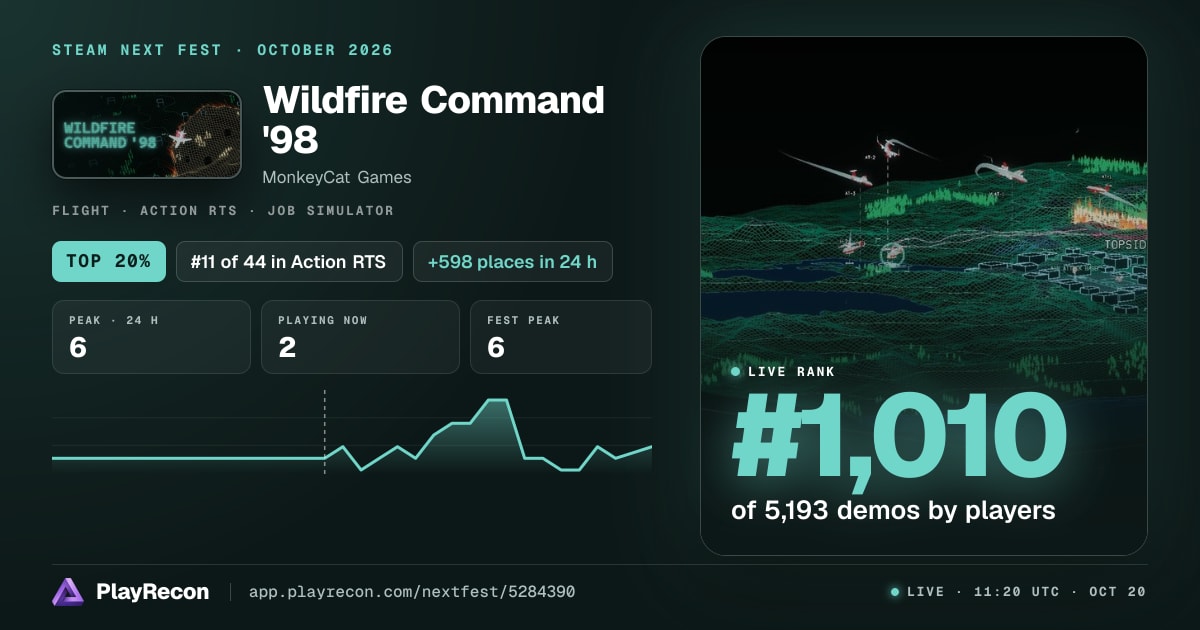
Task: Click the LIVE RANK indicator dot
Action: (x=736, y=372)
